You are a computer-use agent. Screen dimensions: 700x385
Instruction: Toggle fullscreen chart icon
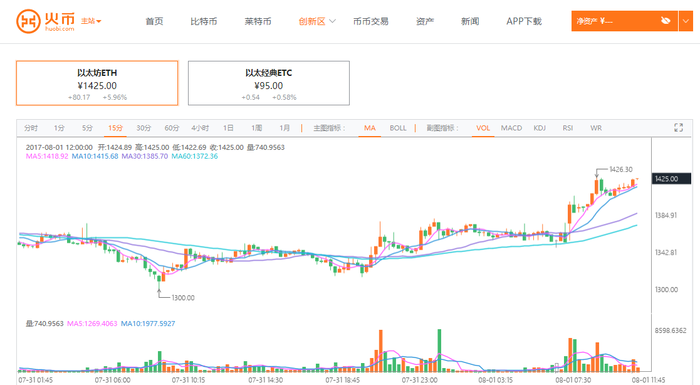point(679,128)
